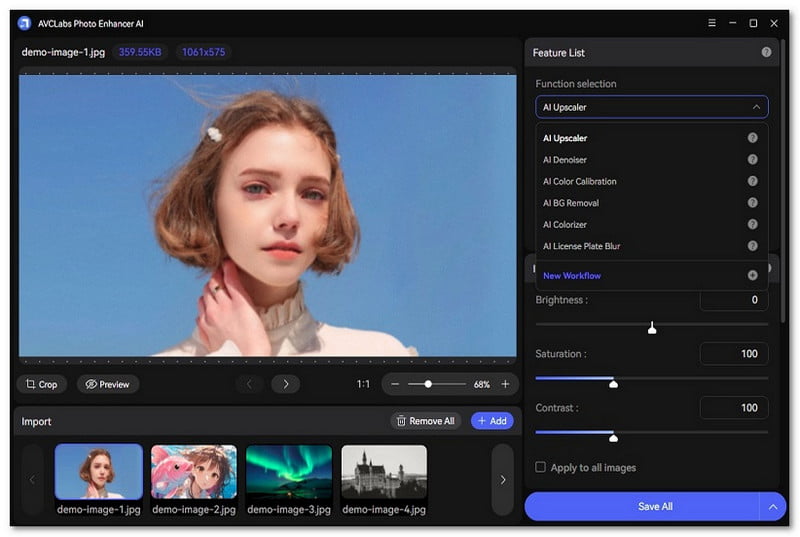
Task: Zoom out with the minus icon
Action: [x=395, y=384]
